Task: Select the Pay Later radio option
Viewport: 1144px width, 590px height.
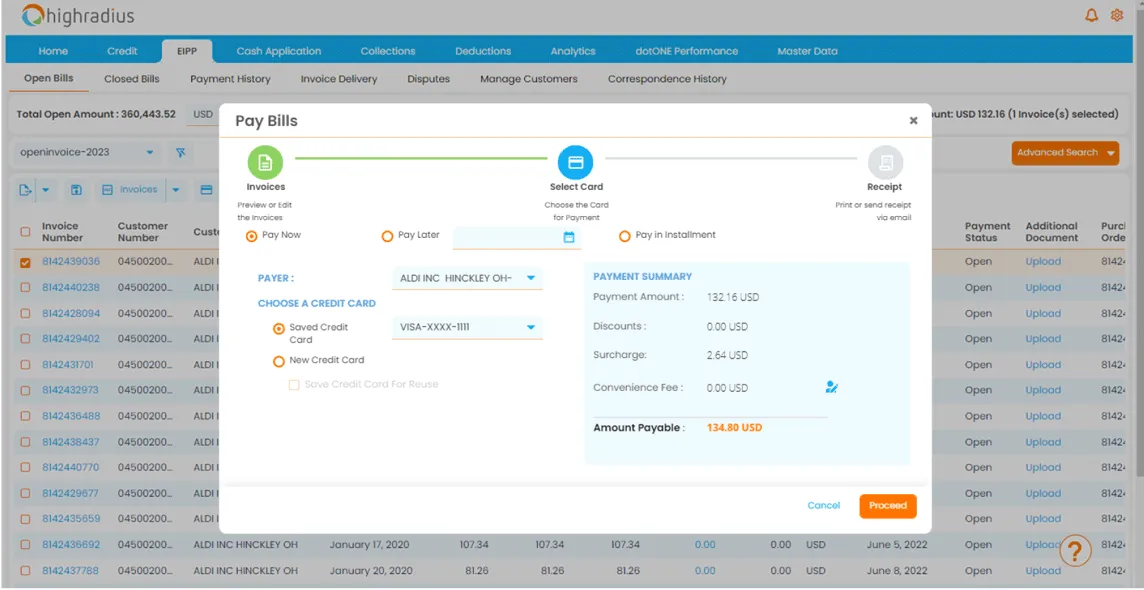Action: pyautogui.click(x=388, y=236)
